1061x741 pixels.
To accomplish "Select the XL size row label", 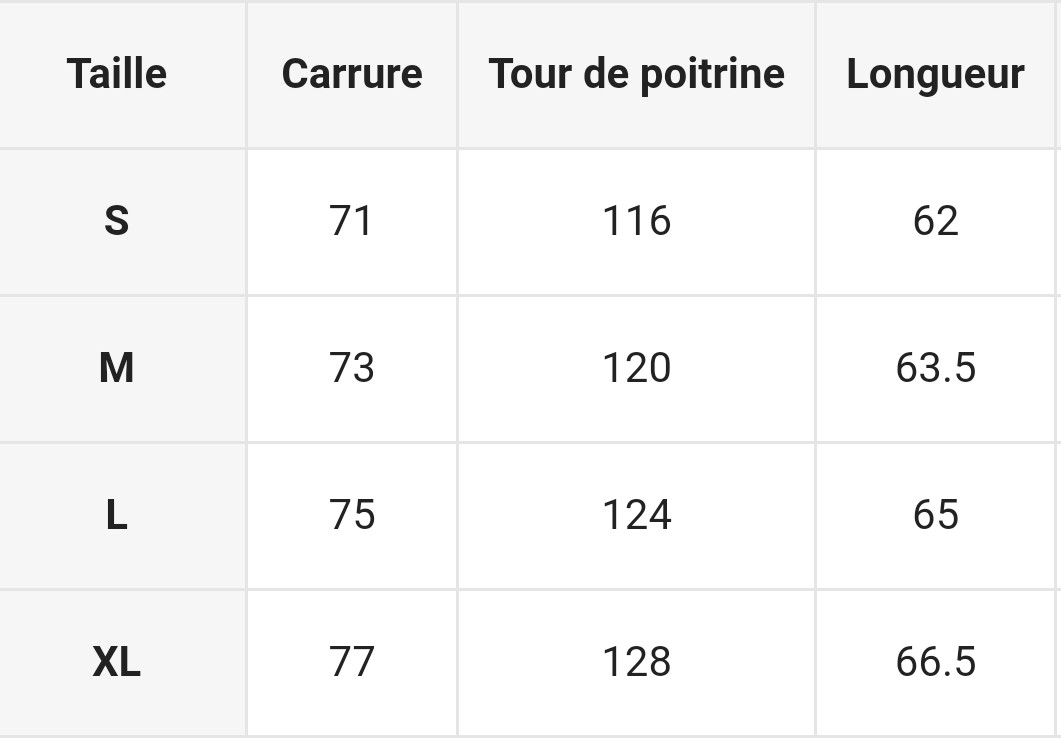I will pos(117,662).
